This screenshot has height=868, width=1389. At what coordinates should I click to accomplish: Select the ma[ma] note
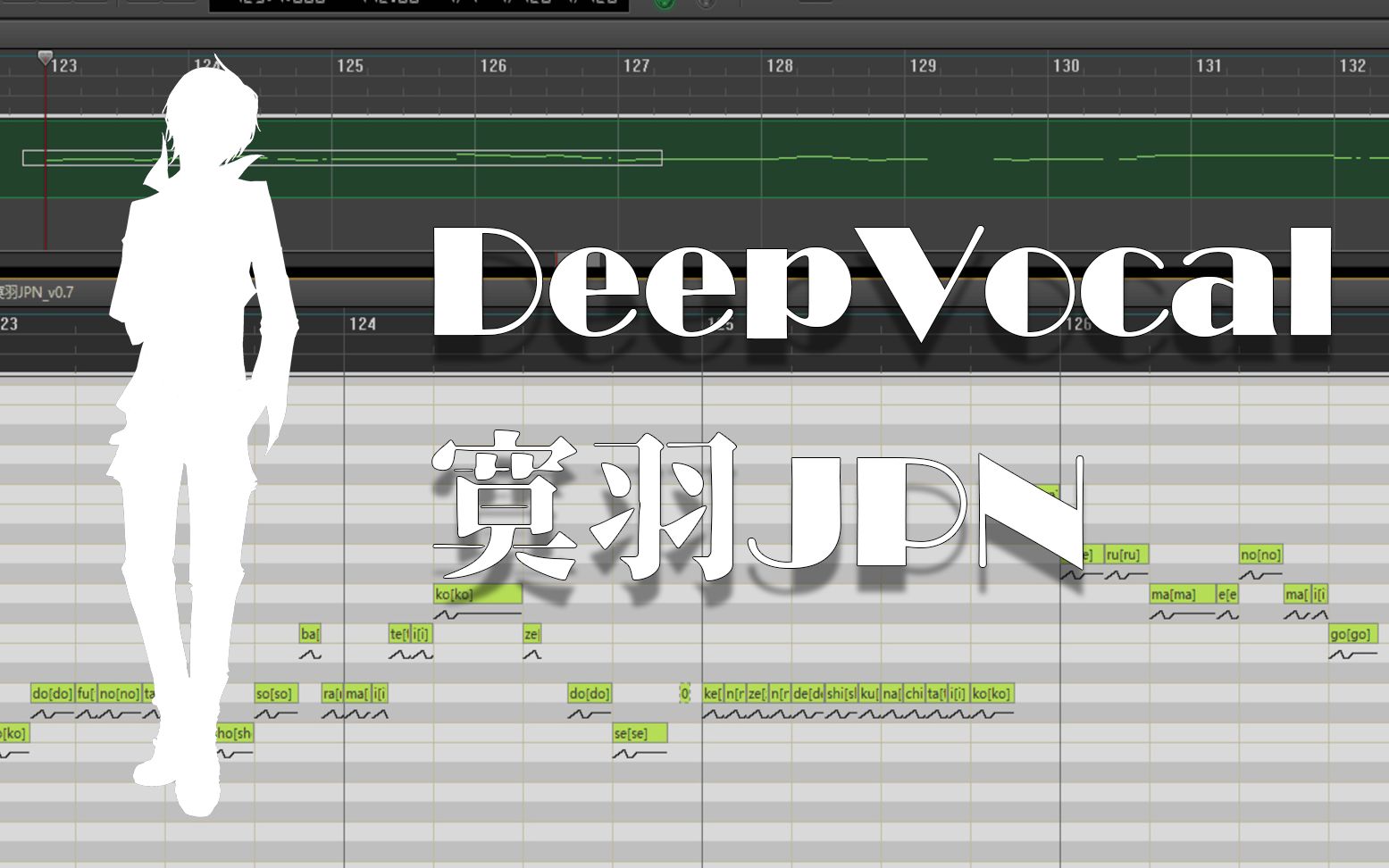(x=1182, y=594)
